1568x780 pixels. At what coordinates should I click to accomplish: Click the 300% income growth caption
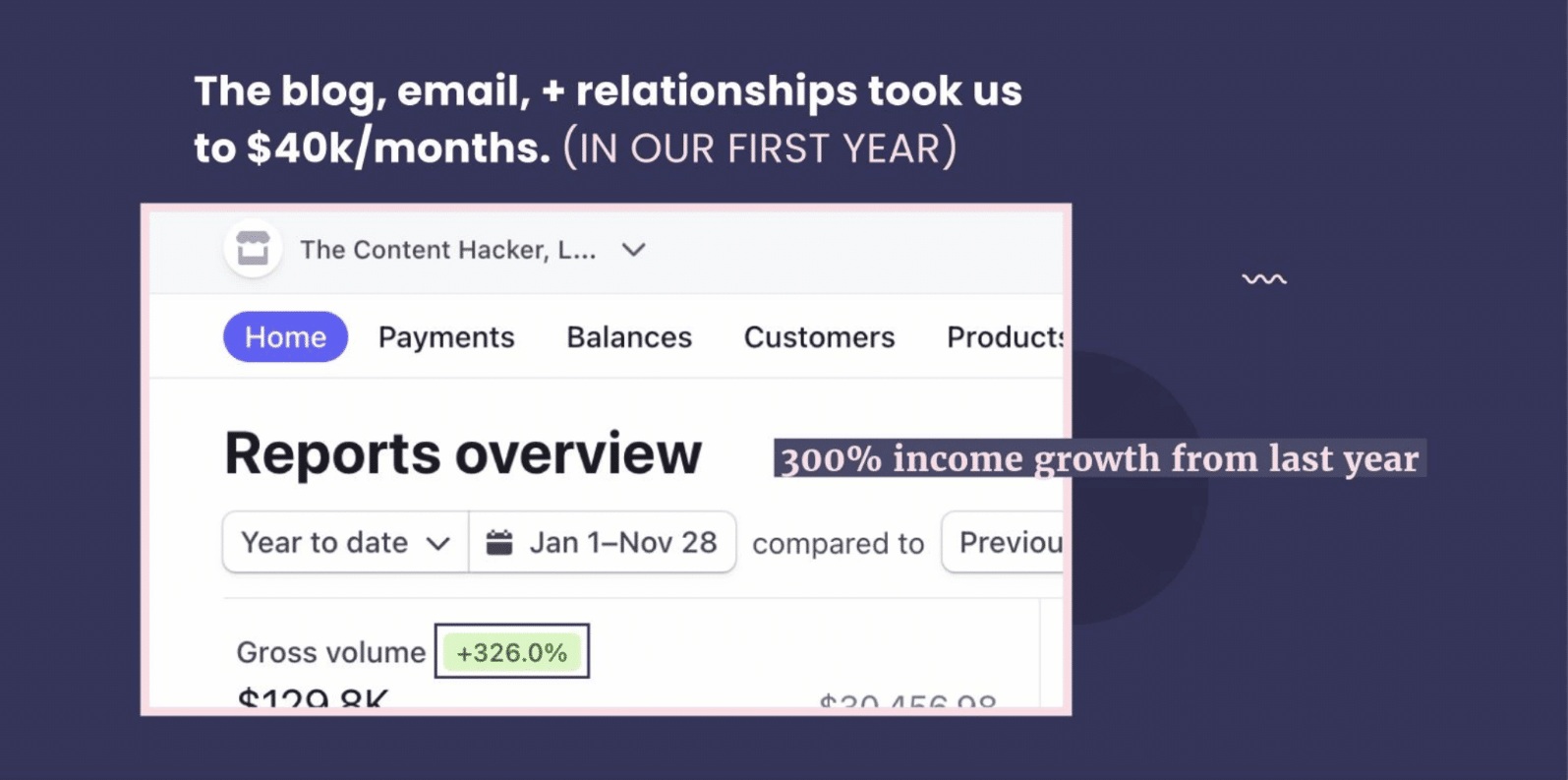point(1099,458)
